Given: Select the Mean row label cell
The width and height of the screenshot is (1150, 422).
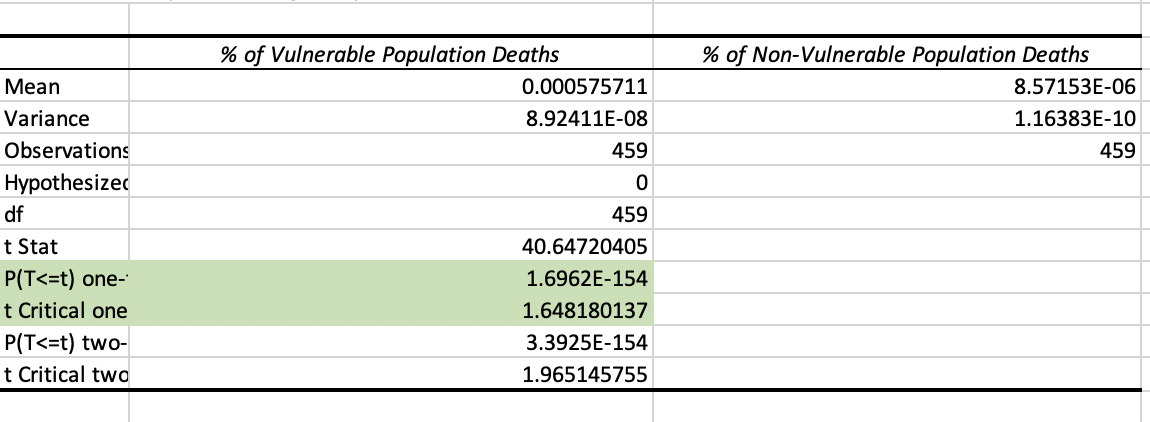Looking at the screenshot, I should (65, 87).
